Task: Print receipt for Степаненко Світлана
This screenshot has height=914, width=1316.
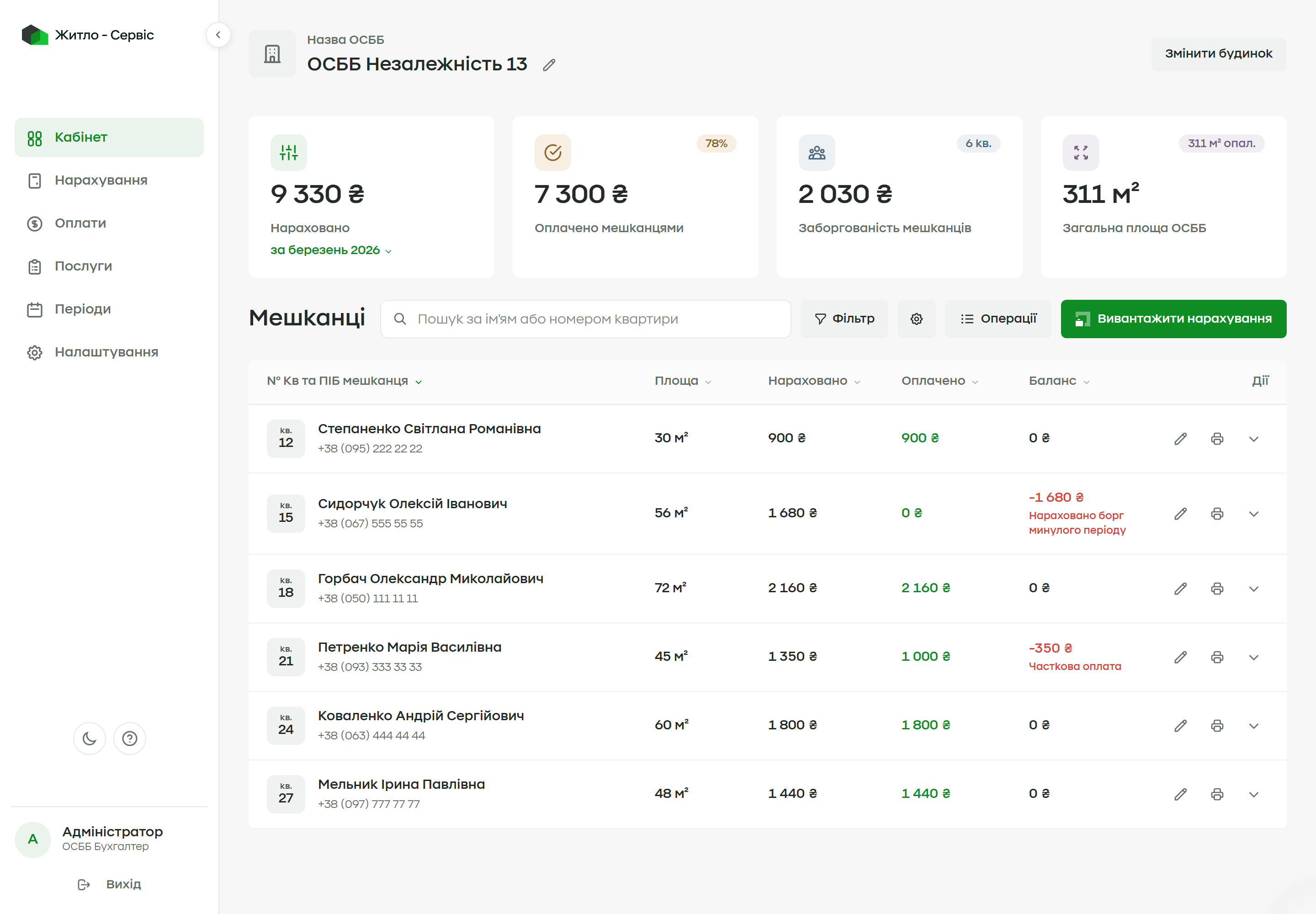Action: tap(1217, 439)
